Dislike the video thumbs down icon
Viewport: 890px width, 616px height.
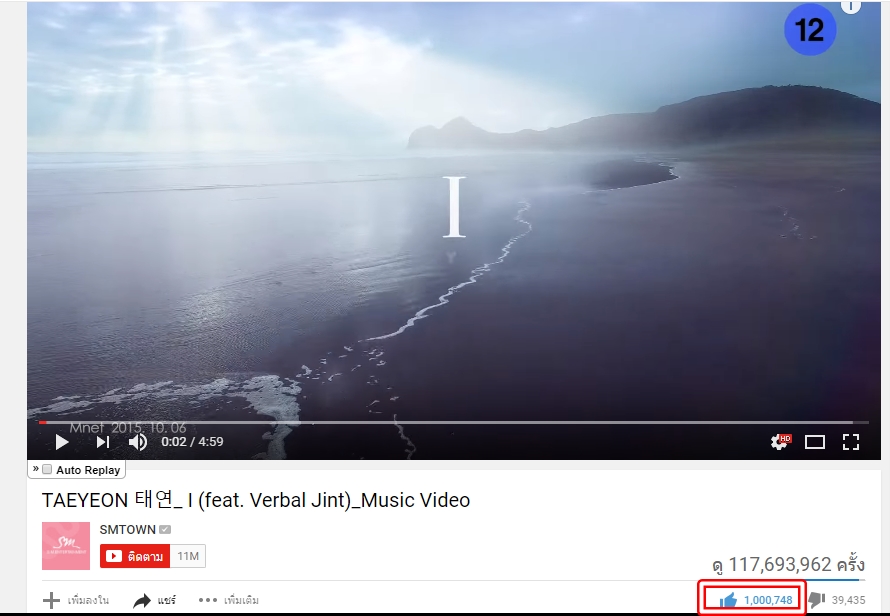pos(816,600)
